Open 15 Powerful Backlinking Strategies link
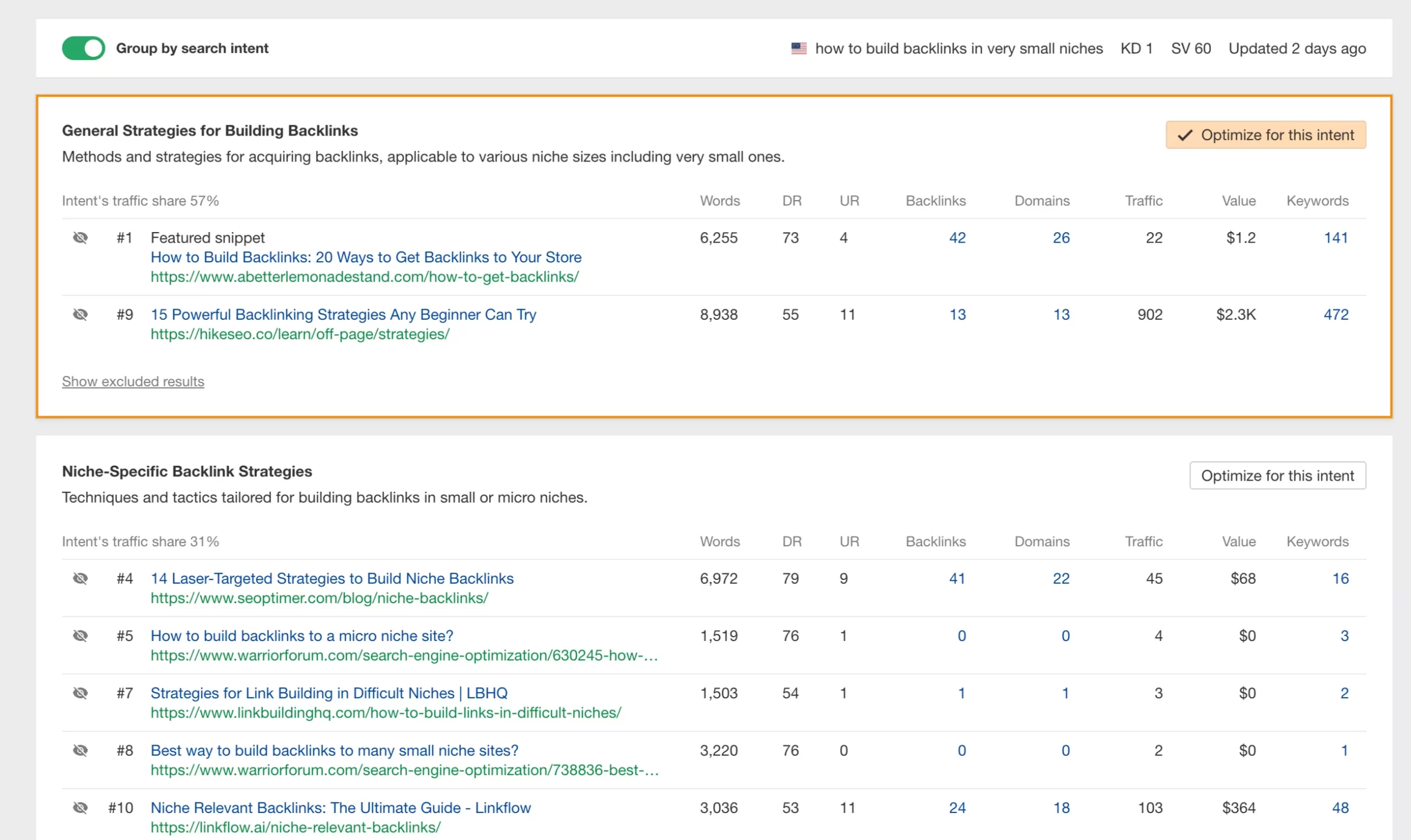Viewport: 1411px width, 840px height. [x=343, y=315]
